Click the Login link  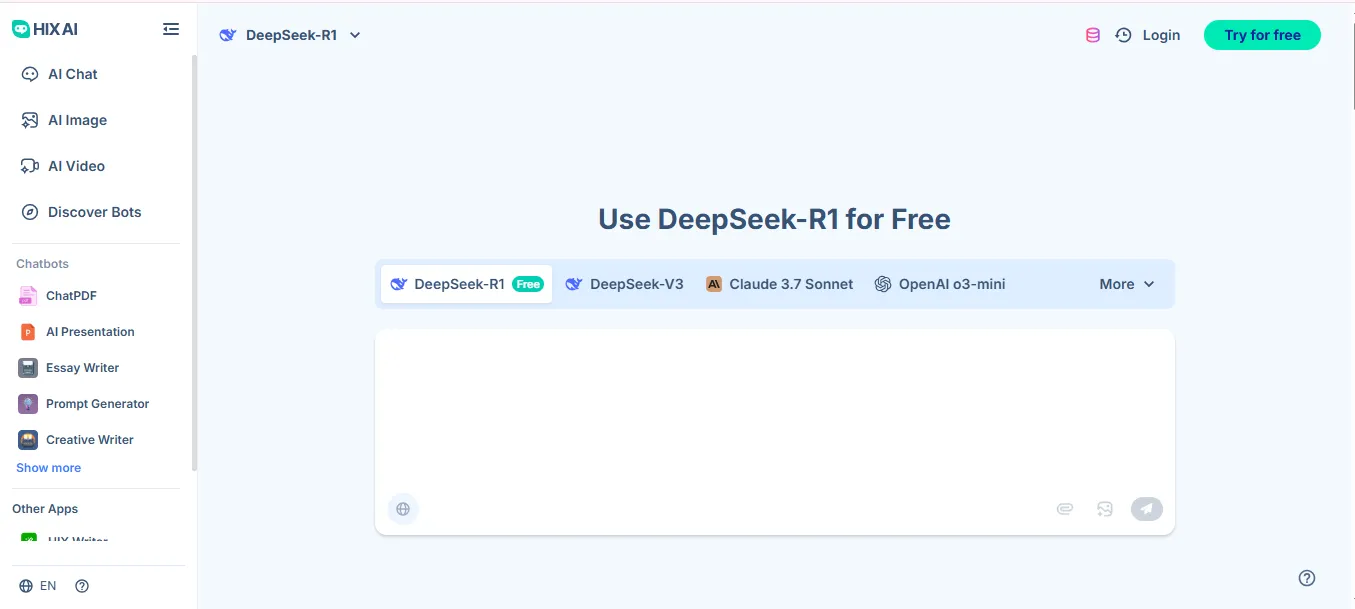pyautogui.click(x=1161, y=35)
